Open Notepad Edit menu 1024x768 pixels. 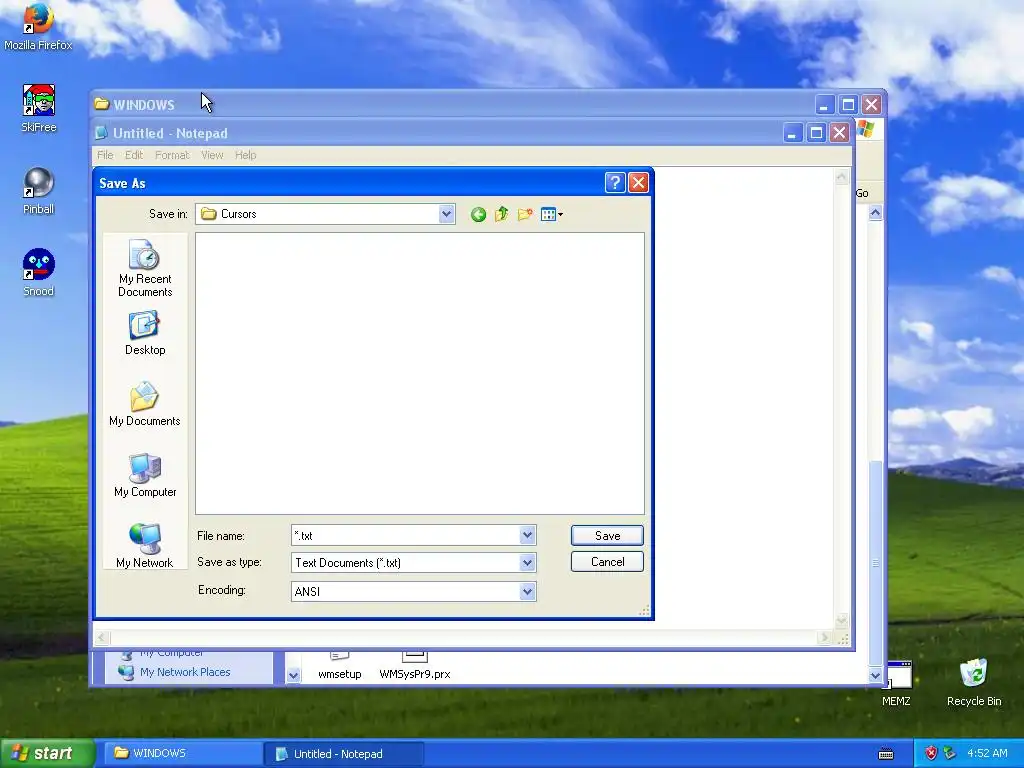pos(134,155)
